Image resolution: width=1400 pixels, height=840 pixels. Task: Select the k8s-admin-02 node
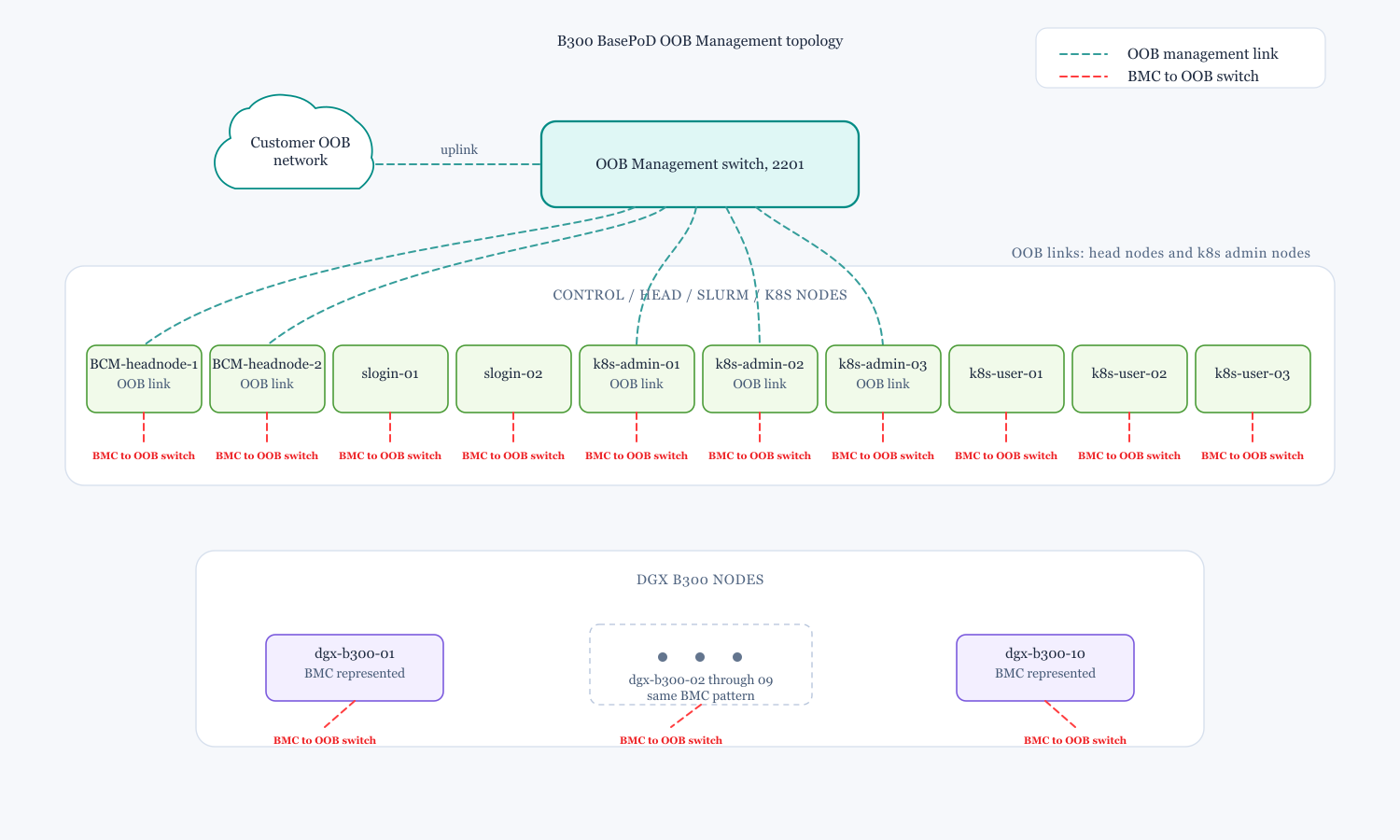[760, 379]
